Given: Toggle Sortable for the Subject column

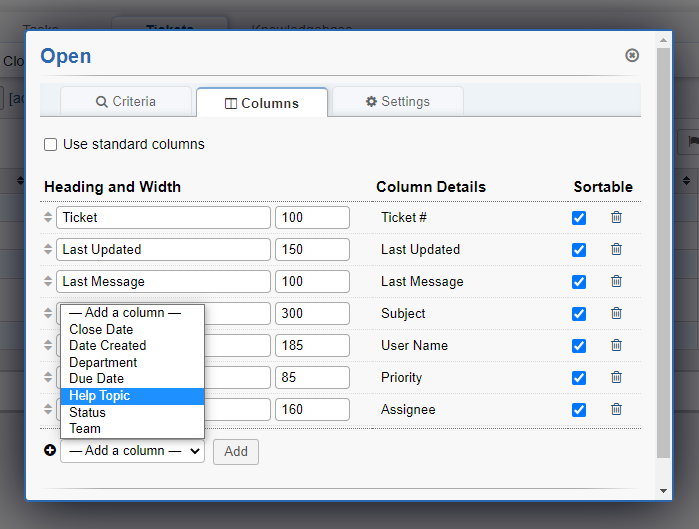Looking at the screenshot, I should coord(579,314).
